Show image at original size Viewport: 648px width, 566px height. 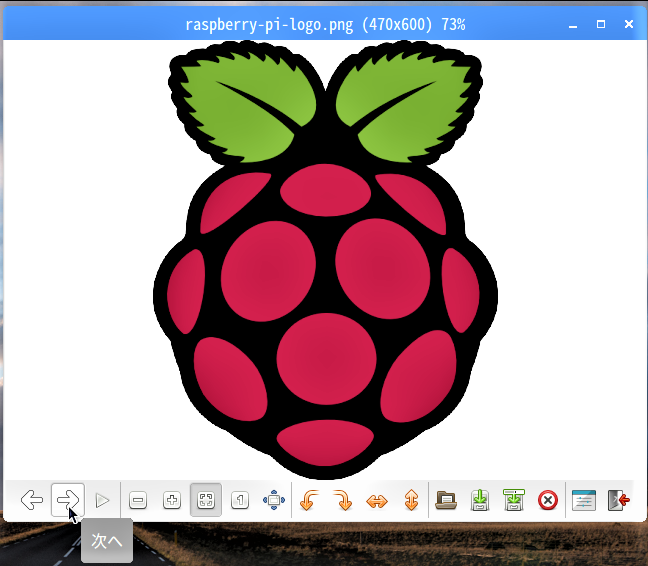tap(240, 500)
